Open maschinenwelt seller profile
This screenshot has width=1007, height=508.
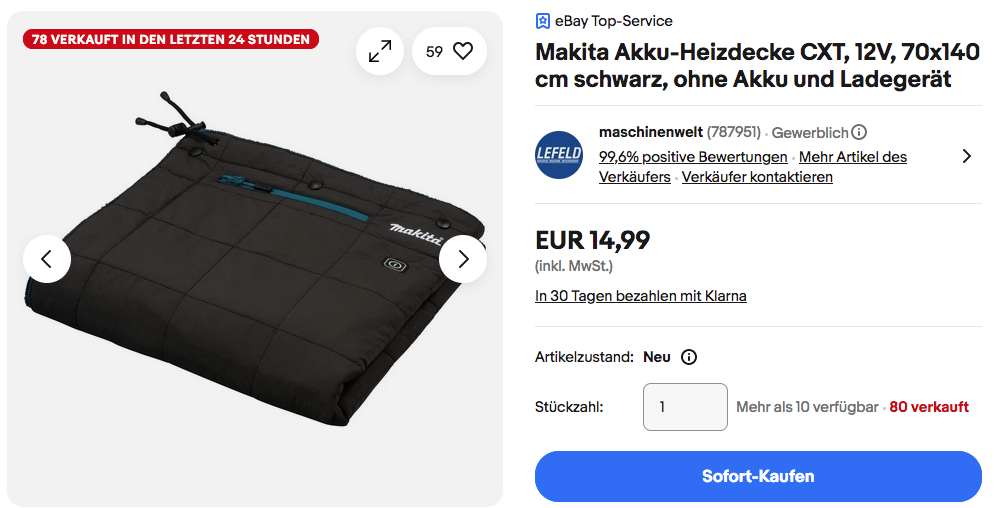tap(651, 132)
